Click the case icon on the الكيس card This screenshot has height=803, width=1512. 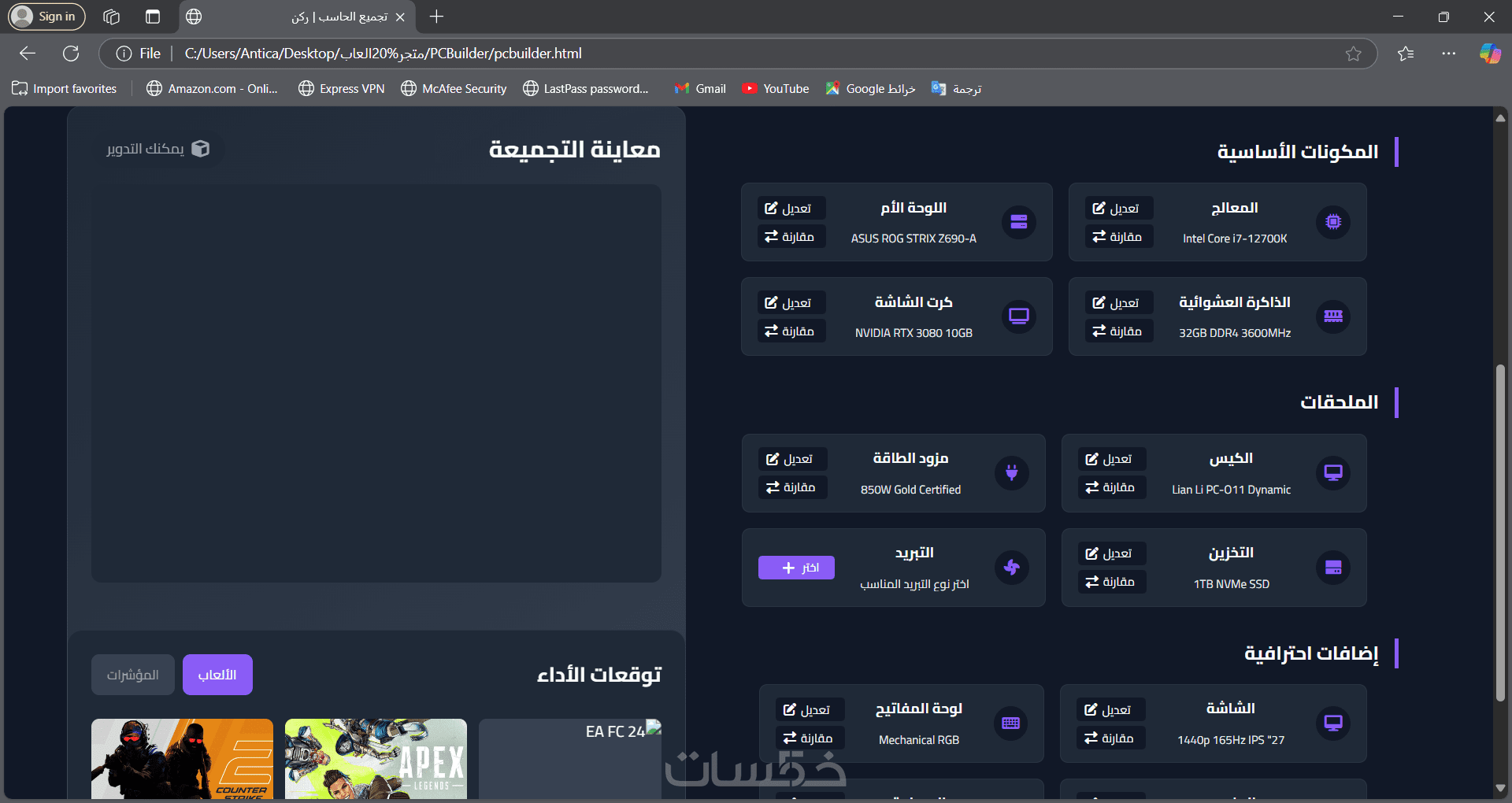click(x=1333, y=473)
